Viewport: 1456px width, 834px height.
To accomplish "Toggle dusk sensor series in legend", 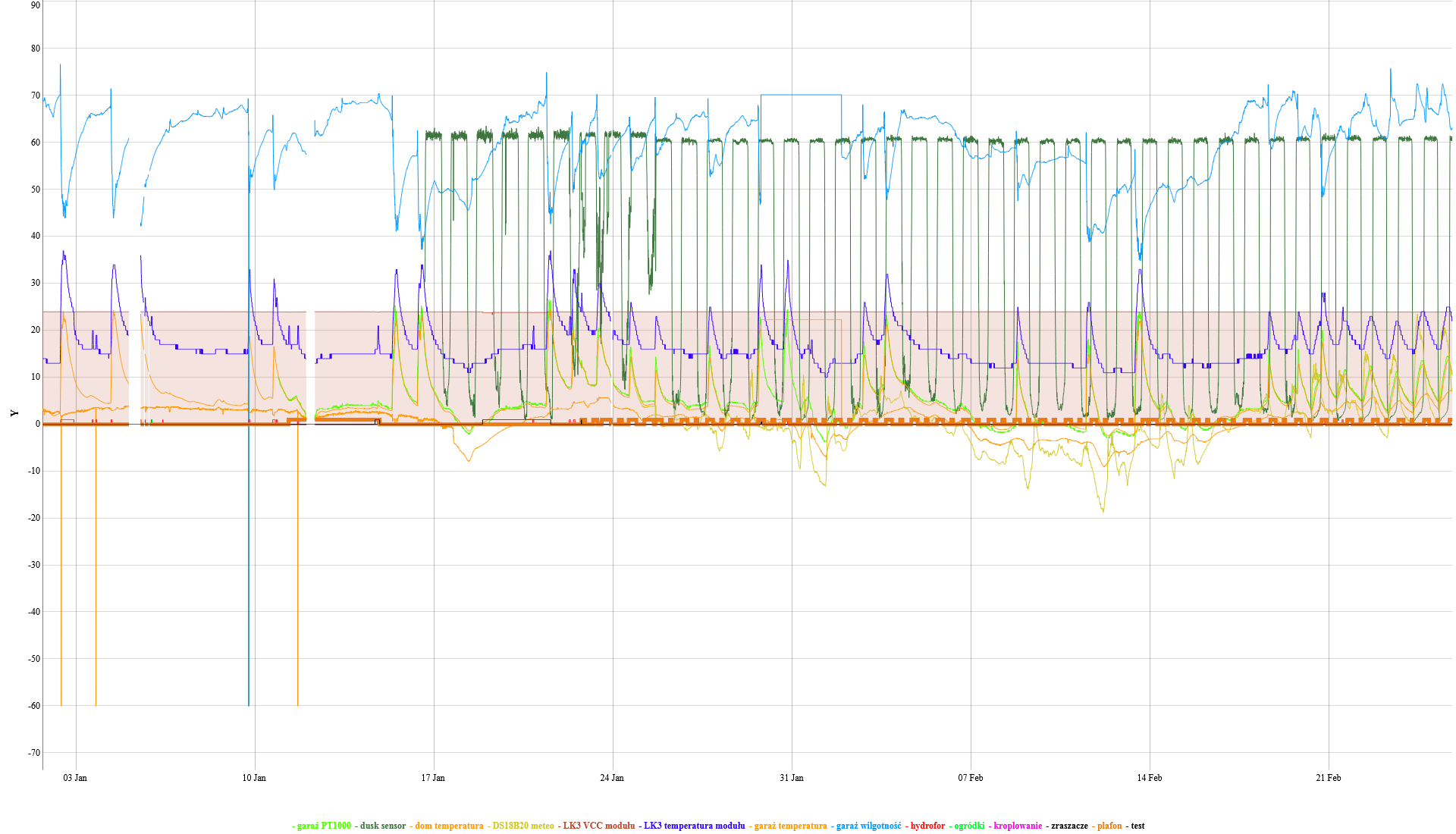I will coord(383,826).
